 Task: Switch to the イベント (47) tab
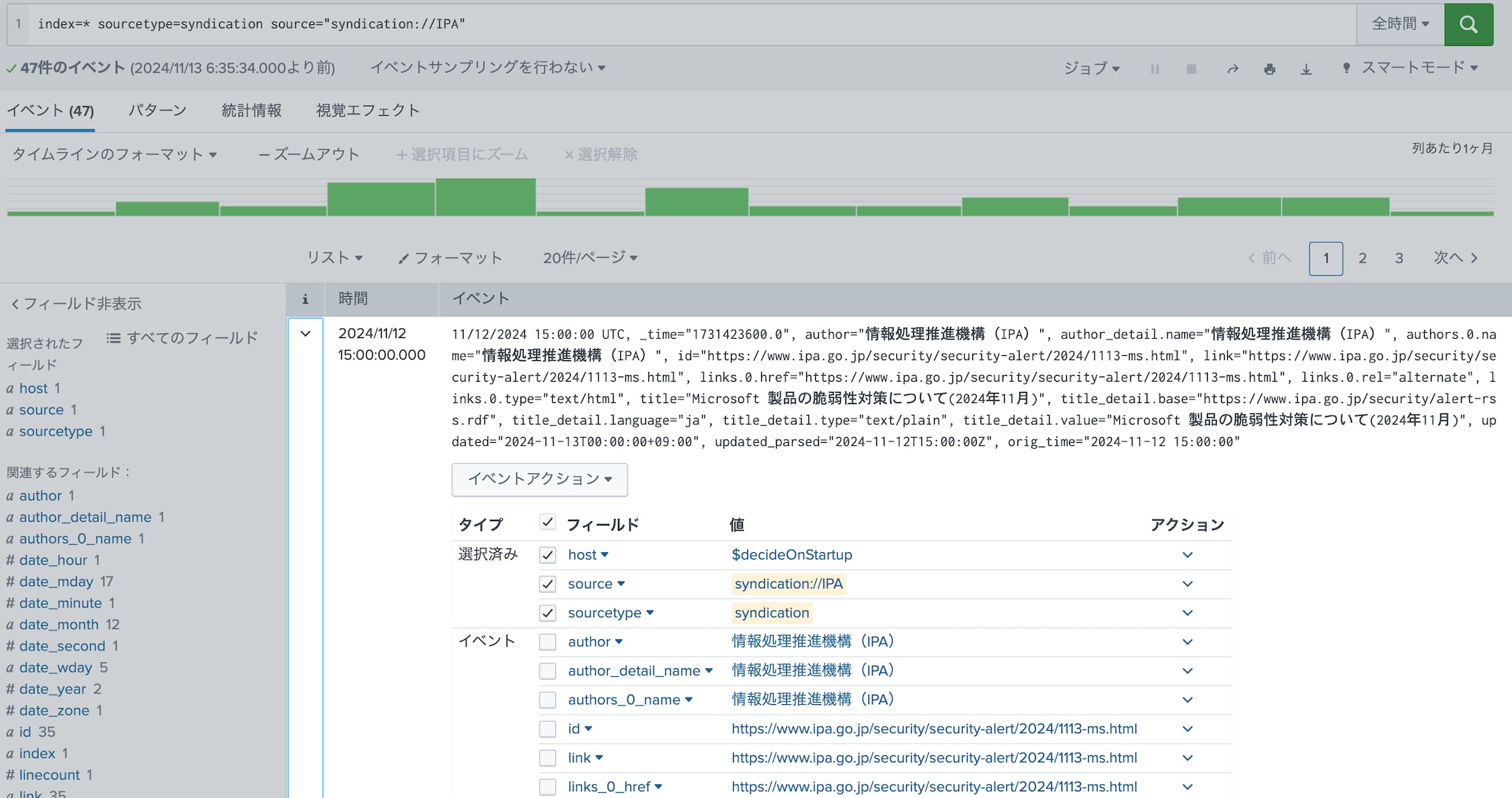pos(50,111)
